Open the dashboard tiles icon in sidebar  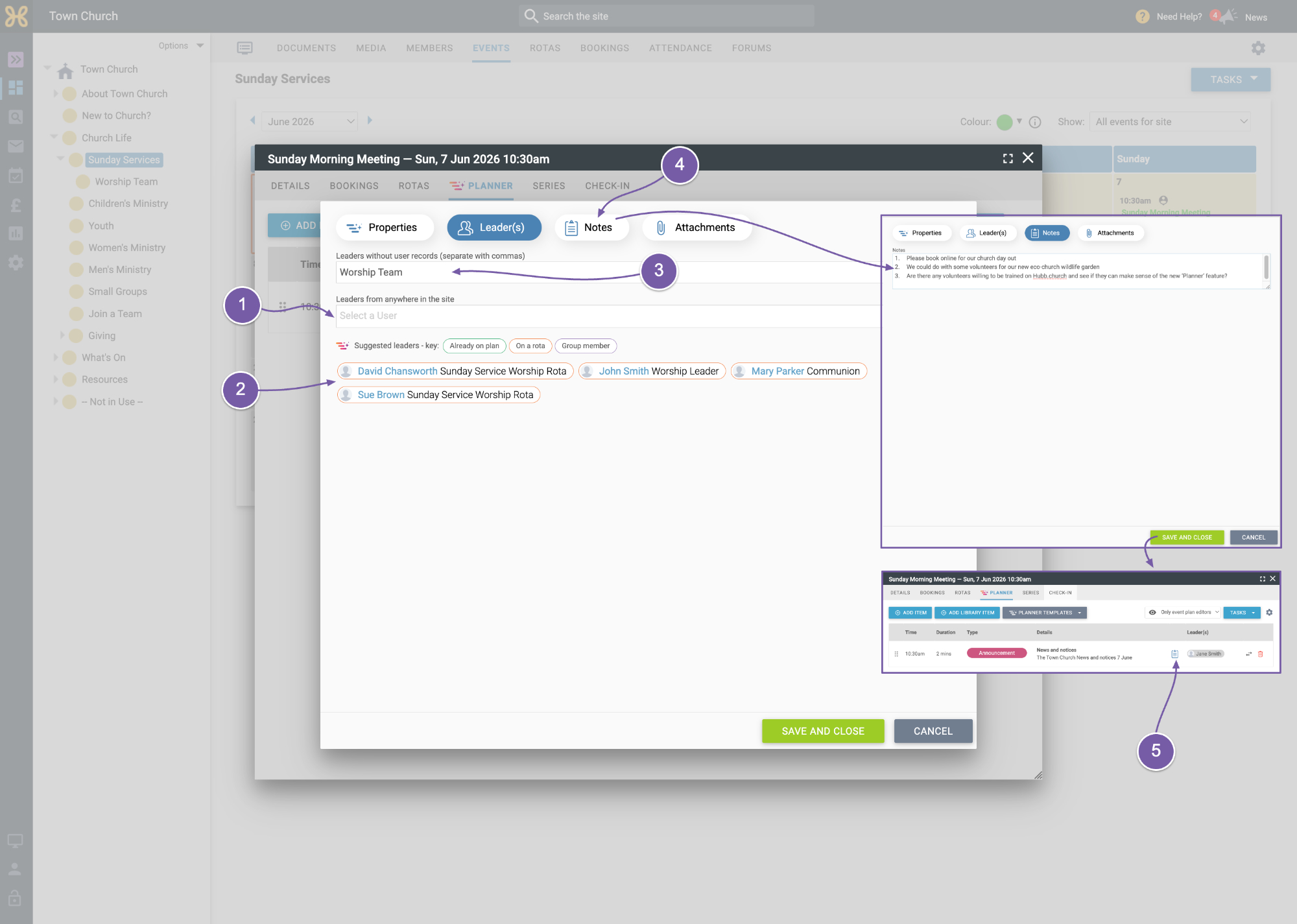pos(16,88)
